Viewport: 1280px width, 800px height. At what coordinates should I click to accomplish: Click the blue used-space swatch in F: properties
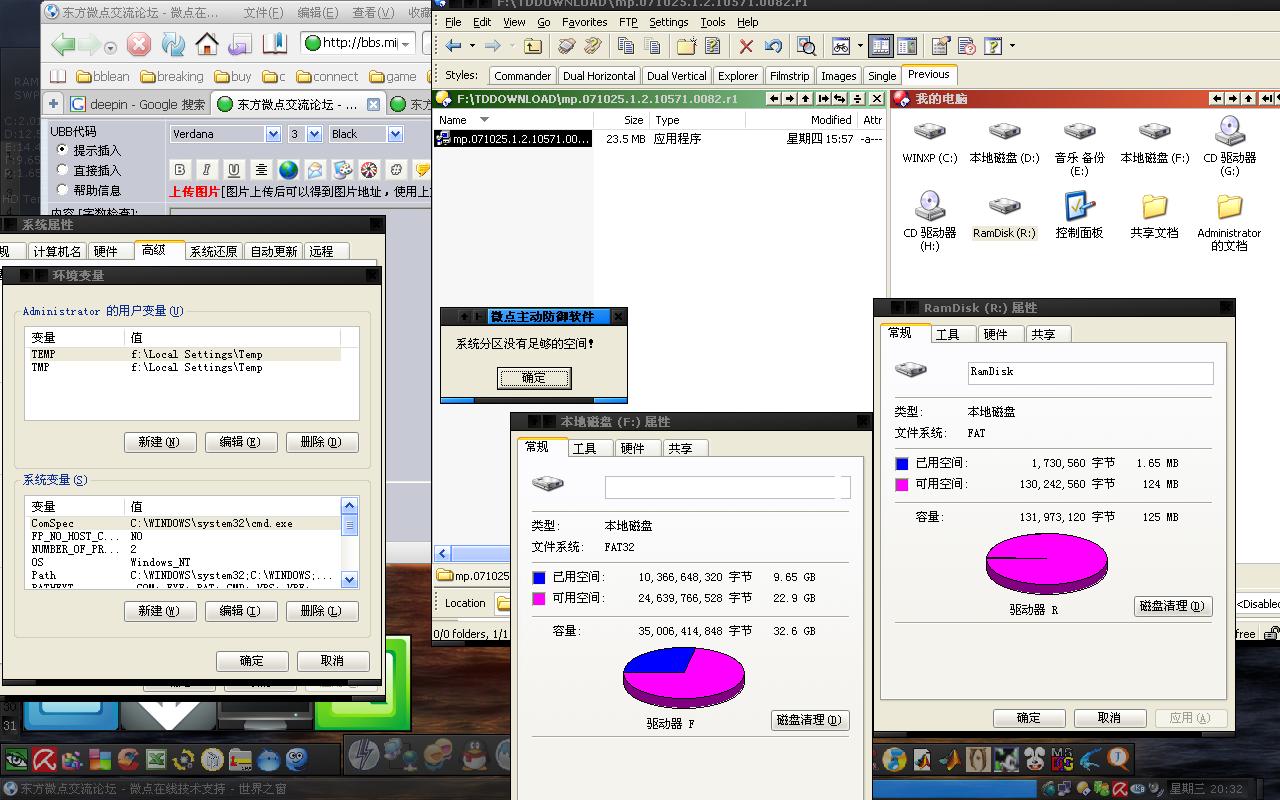pyautogui.click(x=539, y=578)
